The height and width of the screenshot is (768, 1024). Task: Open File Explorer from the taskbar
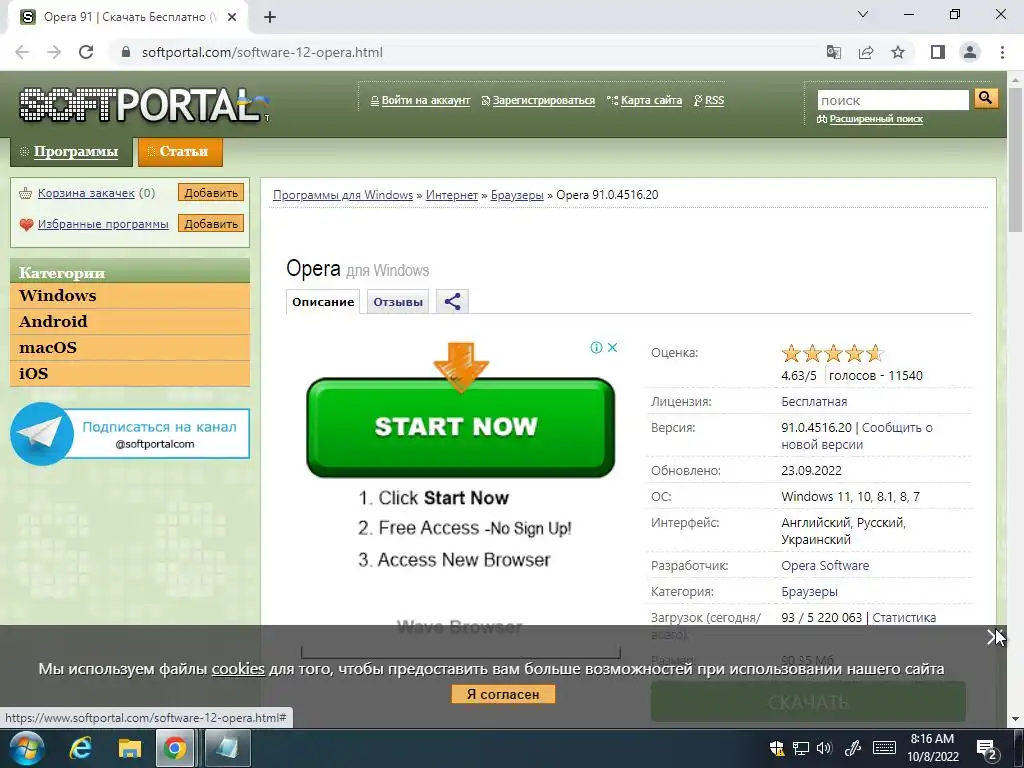(129, 748)
